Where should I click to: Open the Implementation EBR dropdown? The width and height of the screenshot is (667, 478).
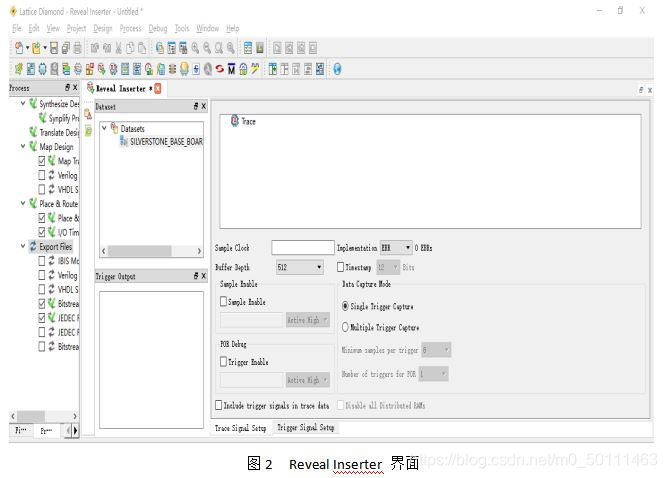[x=396, y=248]
